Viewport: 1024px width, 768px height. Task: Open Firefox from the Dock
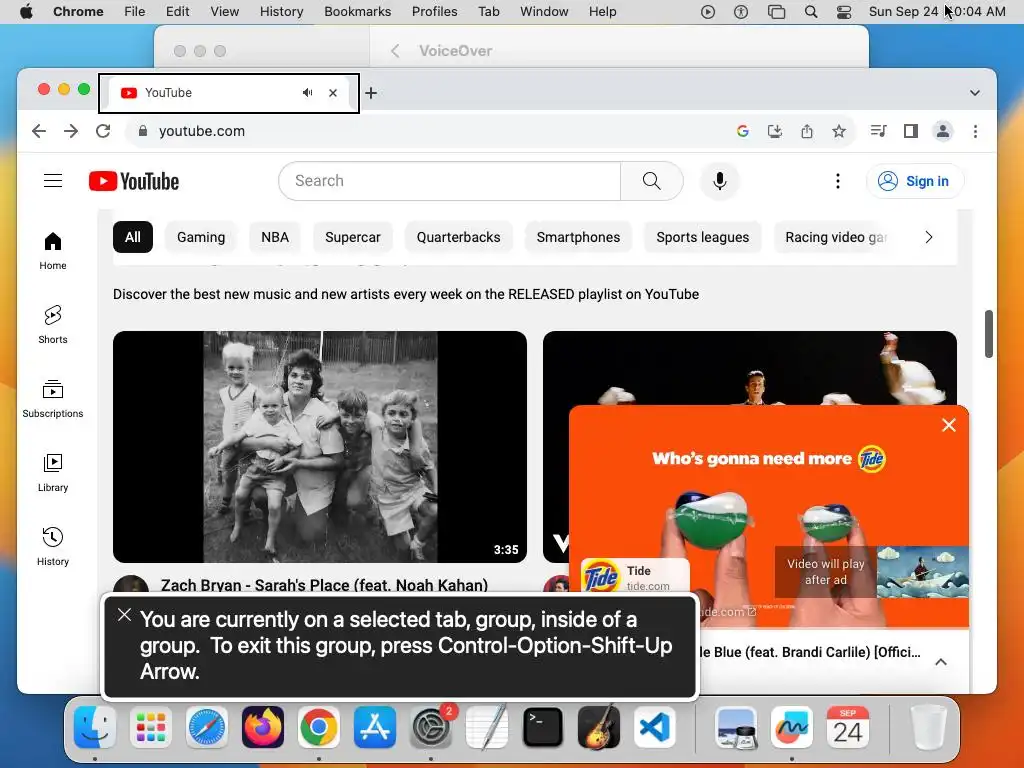click(263, 727)
